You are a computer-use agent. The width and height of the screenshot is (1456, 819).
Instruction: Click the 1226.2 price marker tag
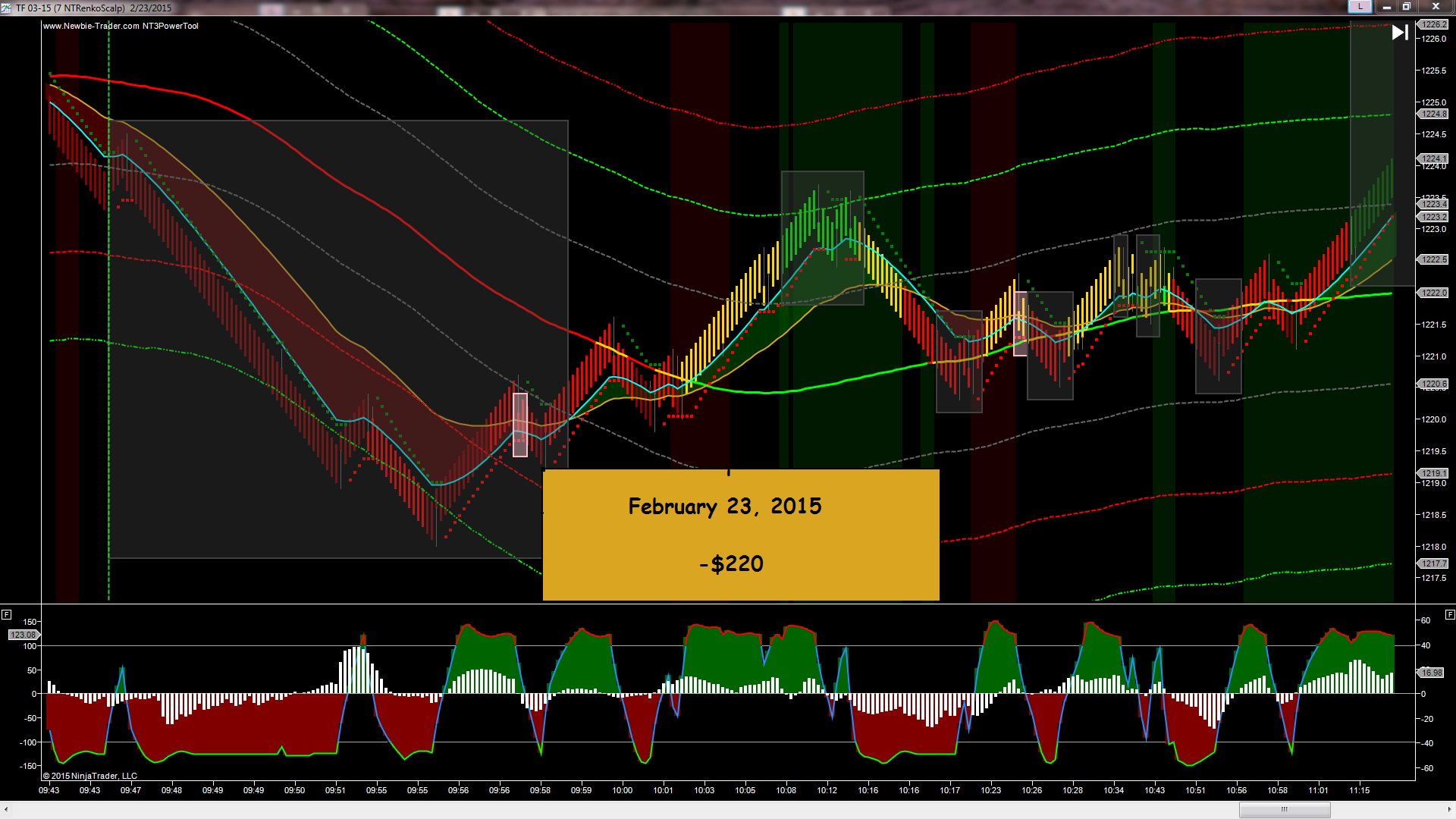1433,24
